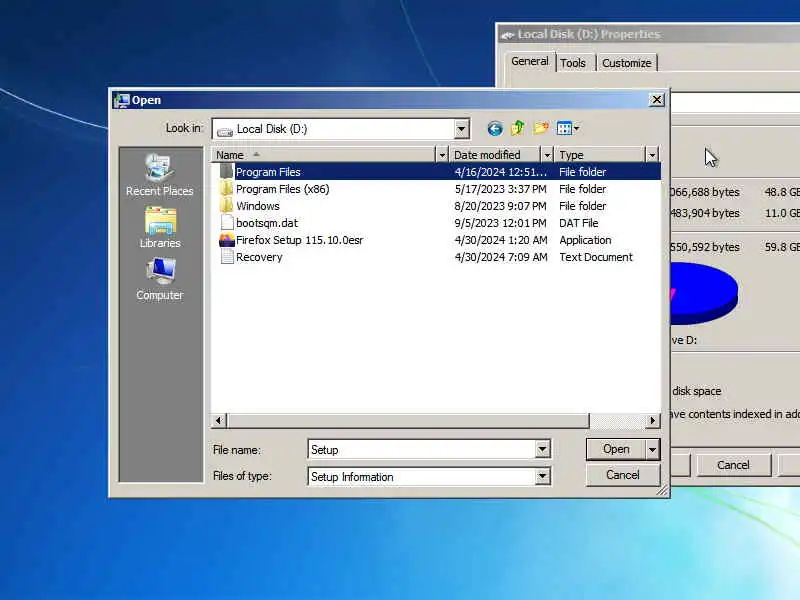Click the blue pie chart in Properties
800x600 pixels.
tap(704, 293)
